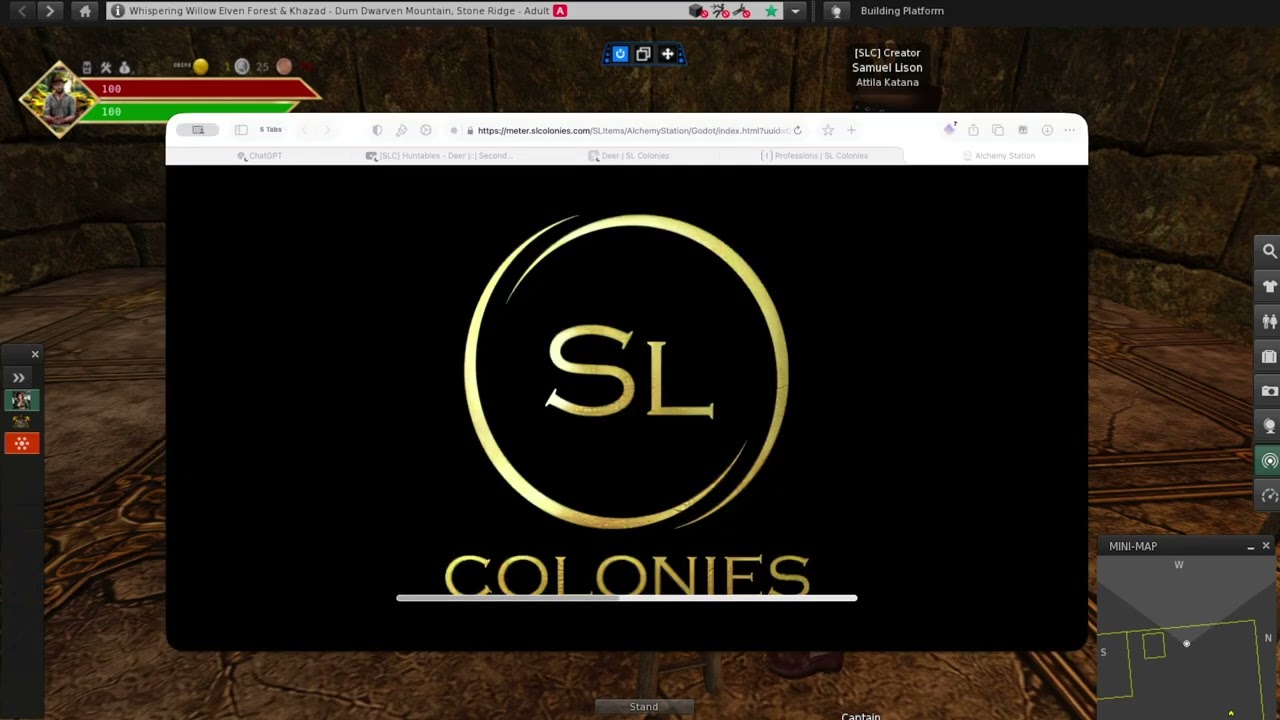Switch to the Professions | SL Colonies tab

[814, 156]
